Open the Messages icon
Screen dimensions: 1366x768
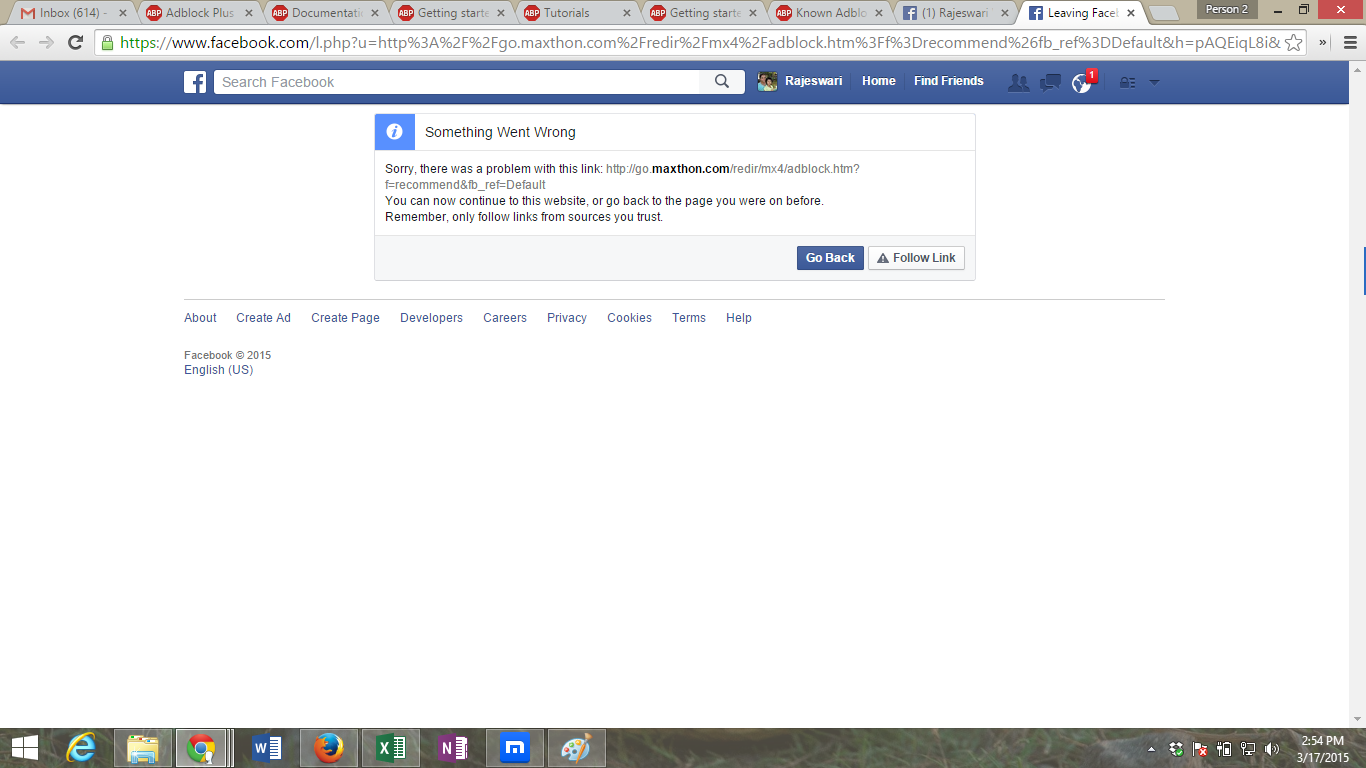1050,83
